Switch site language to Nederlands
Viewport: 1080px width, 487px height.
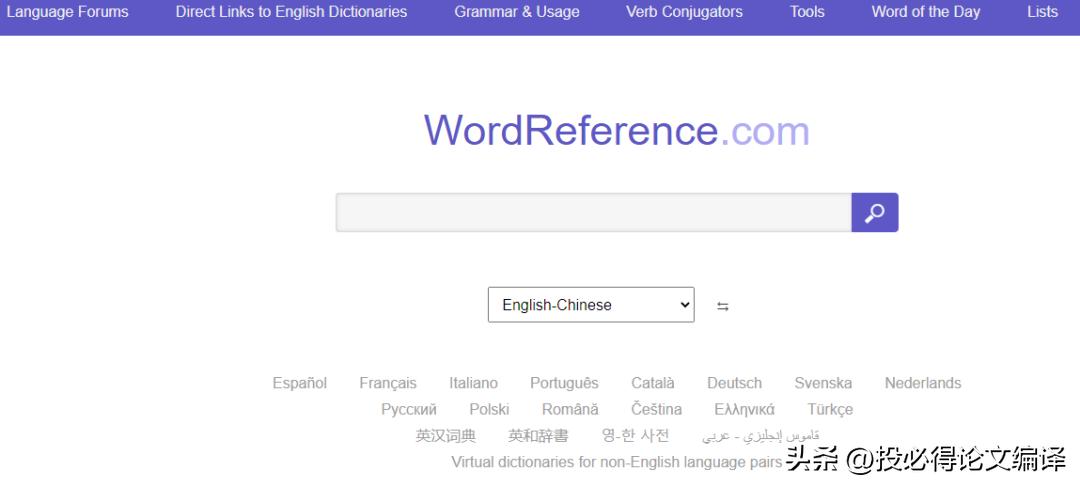[x=923, y=383]
